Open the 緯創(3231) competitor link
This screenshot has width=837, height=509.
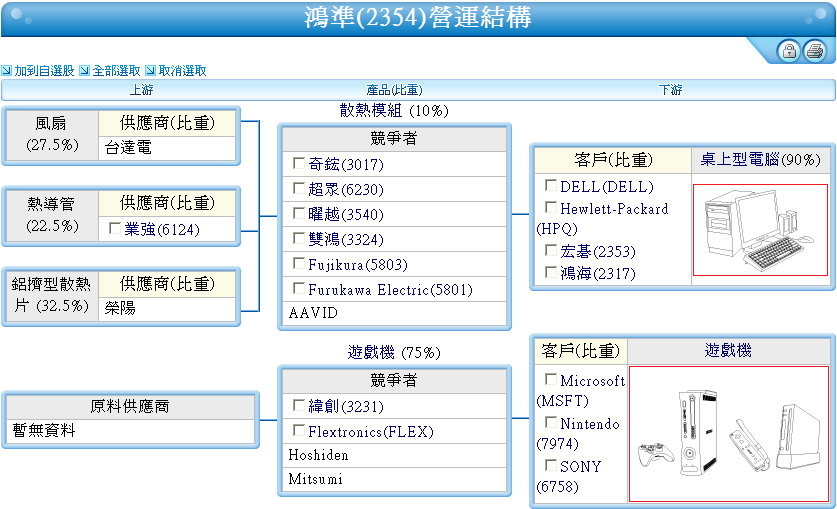[346, 407]
